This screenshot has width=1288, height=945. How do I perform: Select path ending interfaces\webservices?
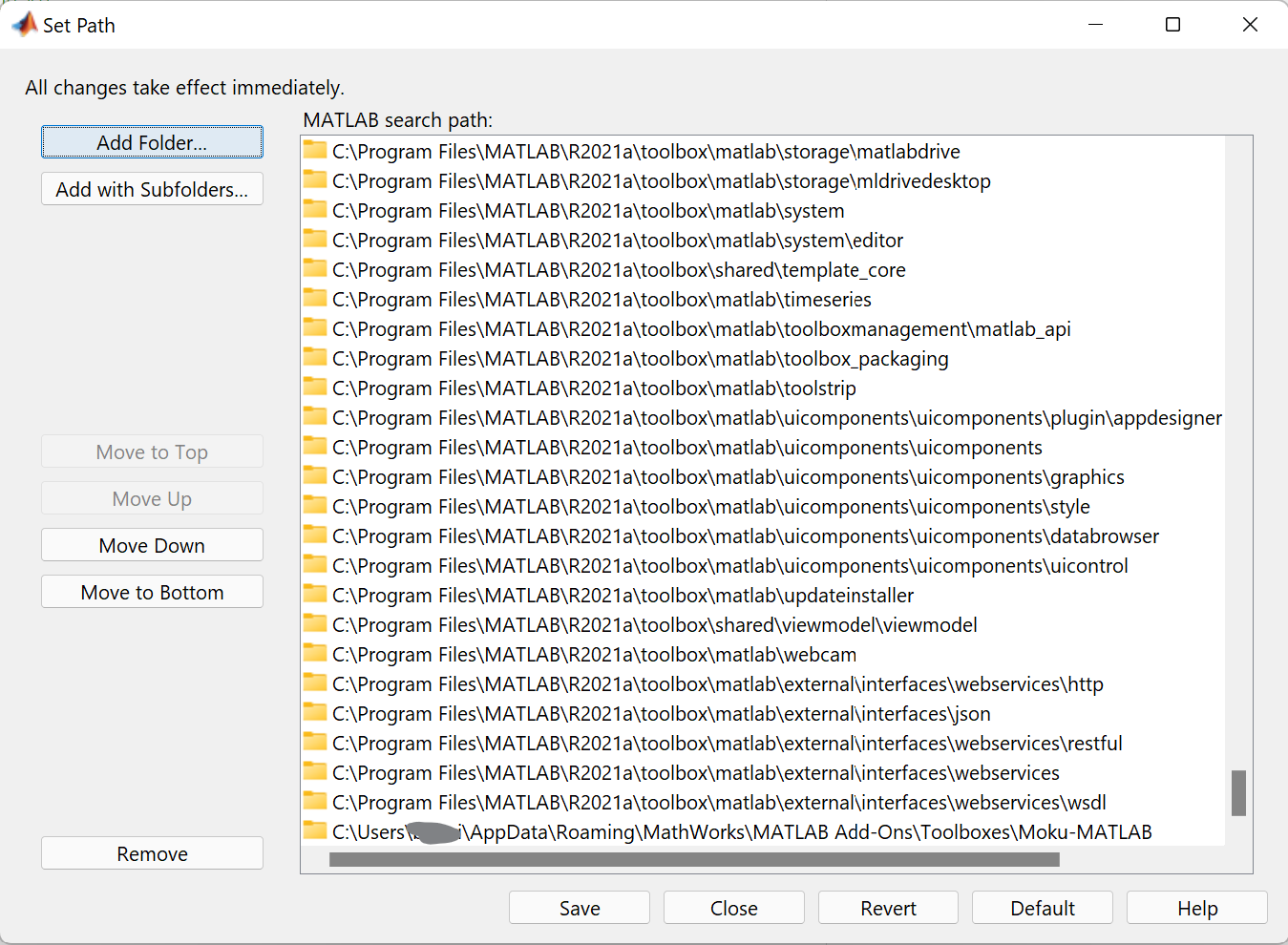pos(696,773)
